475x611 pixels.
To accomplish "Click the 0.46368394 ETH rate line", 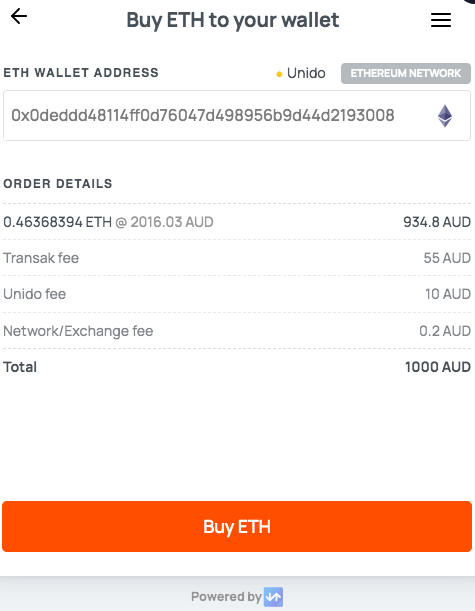I will pos(108,222).
